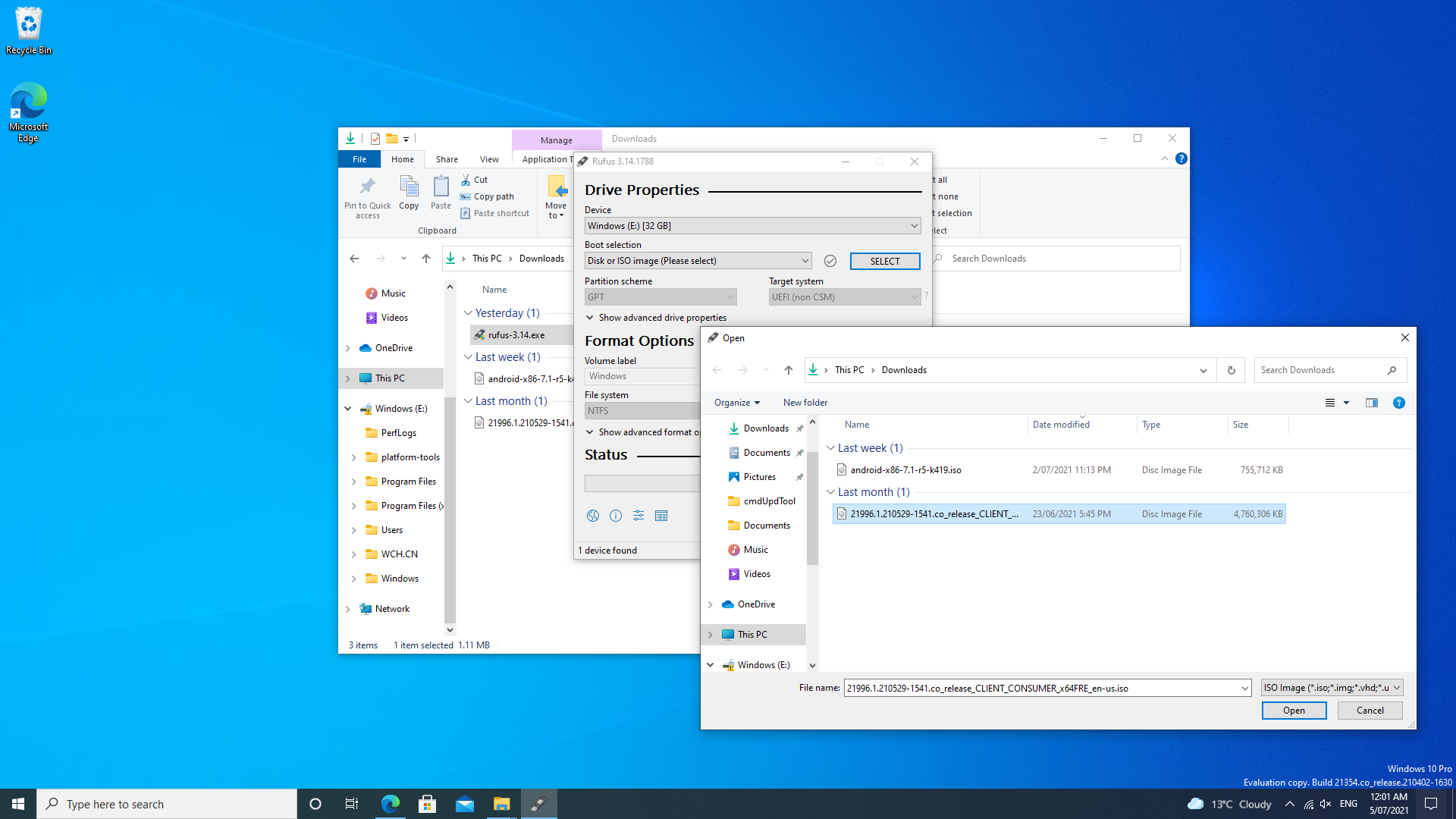Click the Rufus language globe icon
This screenshot has width=1456, height=819.
[593, 516]
